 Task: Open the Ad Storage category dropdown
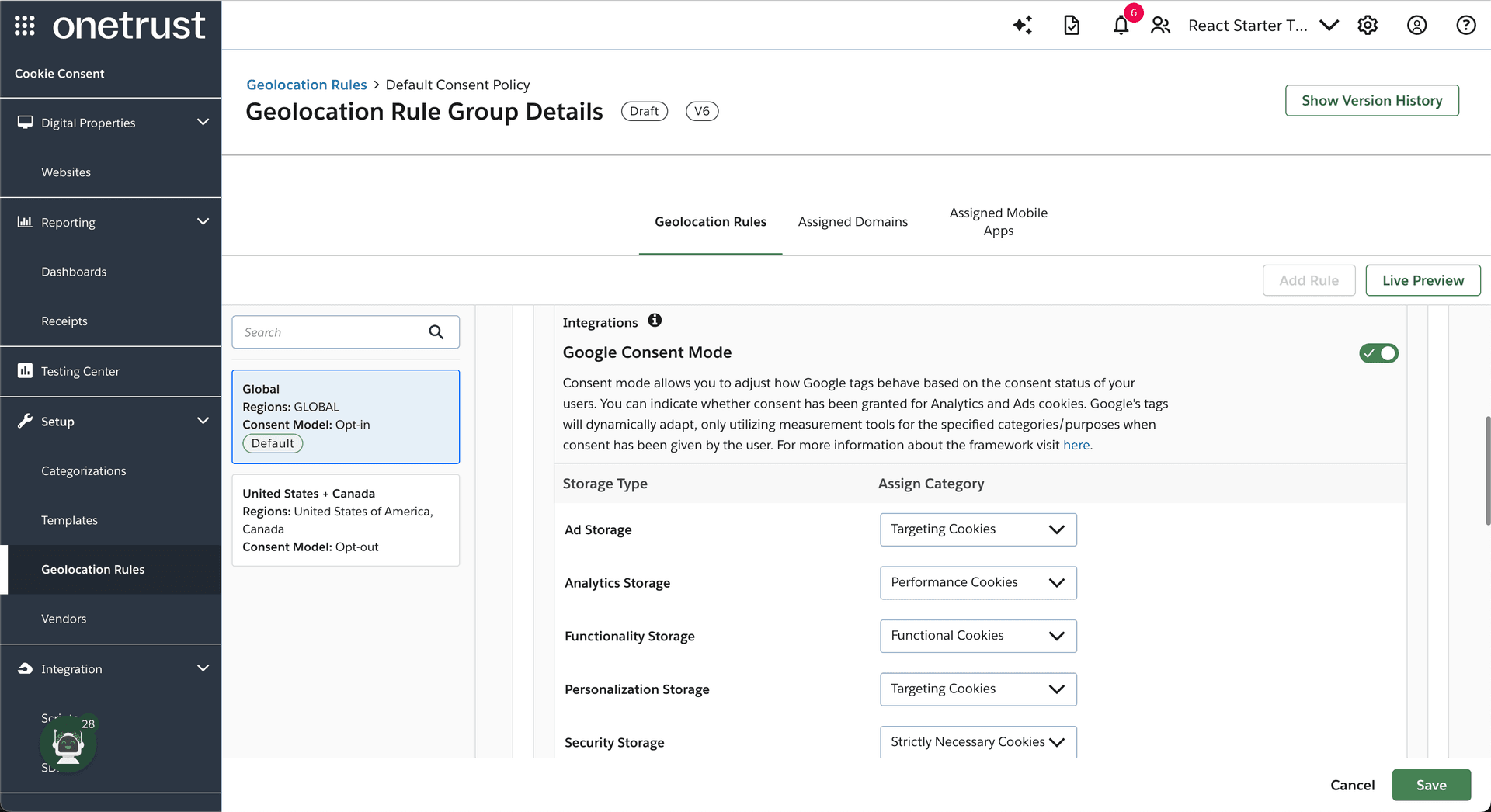coord(978,529)
